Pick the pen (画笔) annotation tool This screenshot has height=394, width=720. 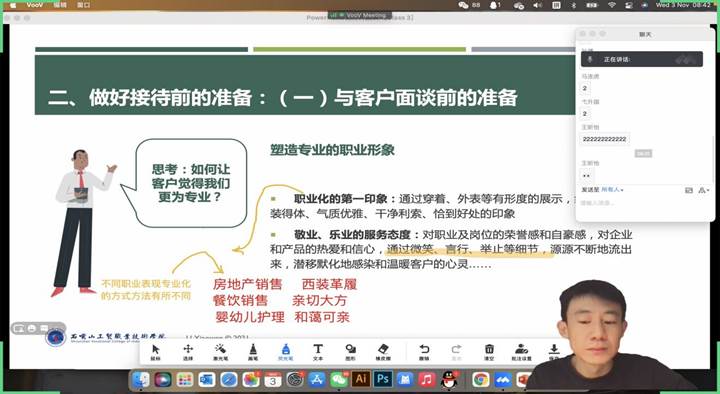253,352
